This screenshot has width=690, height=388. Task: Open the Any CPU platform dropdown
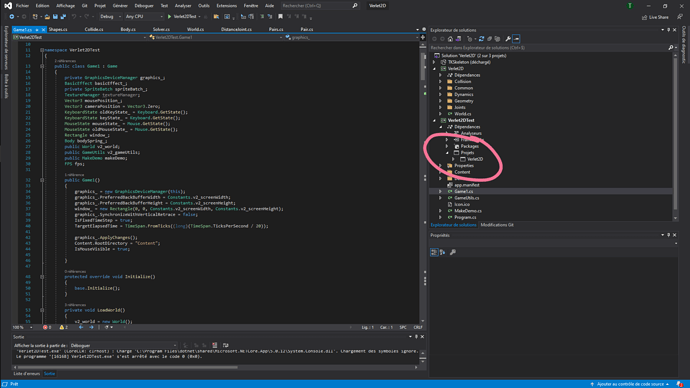coord(144,17)
